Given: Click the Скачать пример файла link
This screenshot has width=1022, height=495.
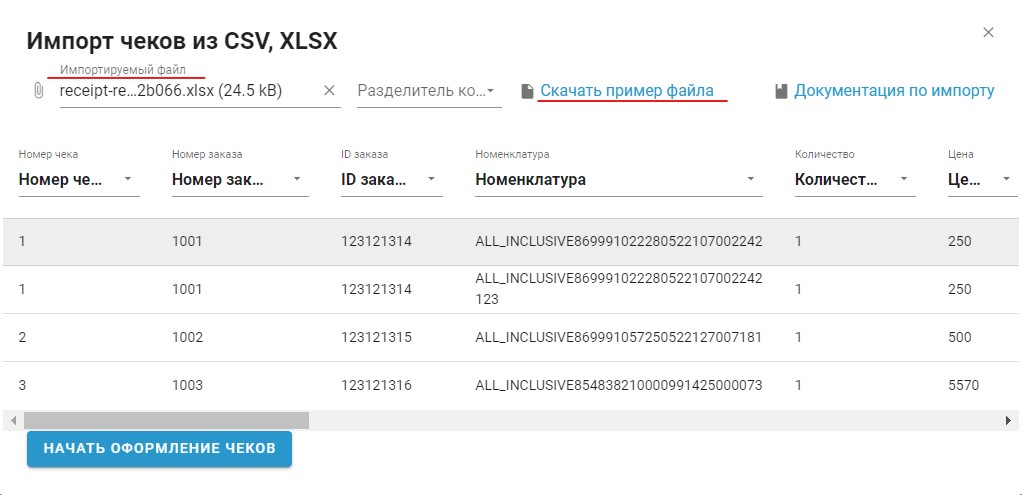Looking at the screenshot, I should (627, 91).
